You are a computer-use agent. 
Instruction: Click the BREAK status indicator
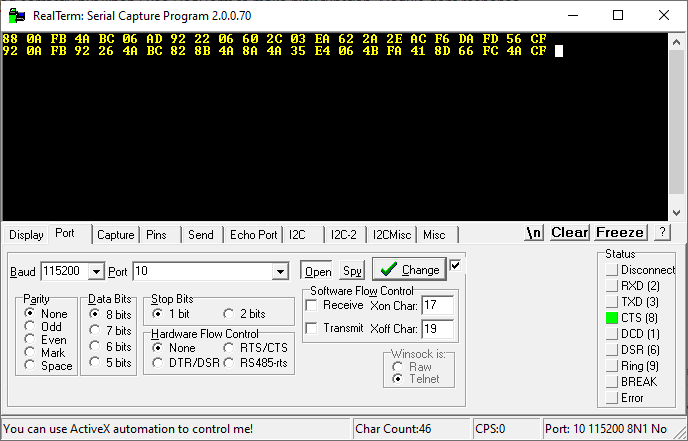612,382
